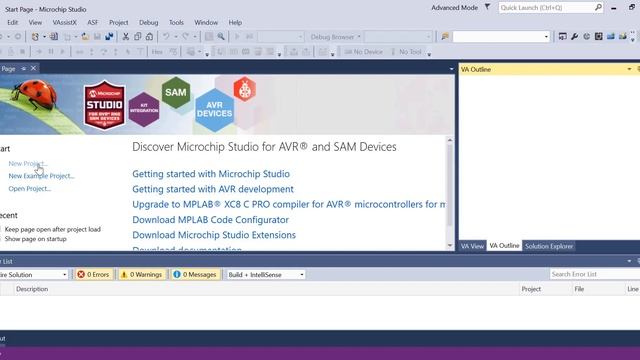This screenshot has height=360, width=640.
Task: Click the No Tool button
Action: coord(406,52)
